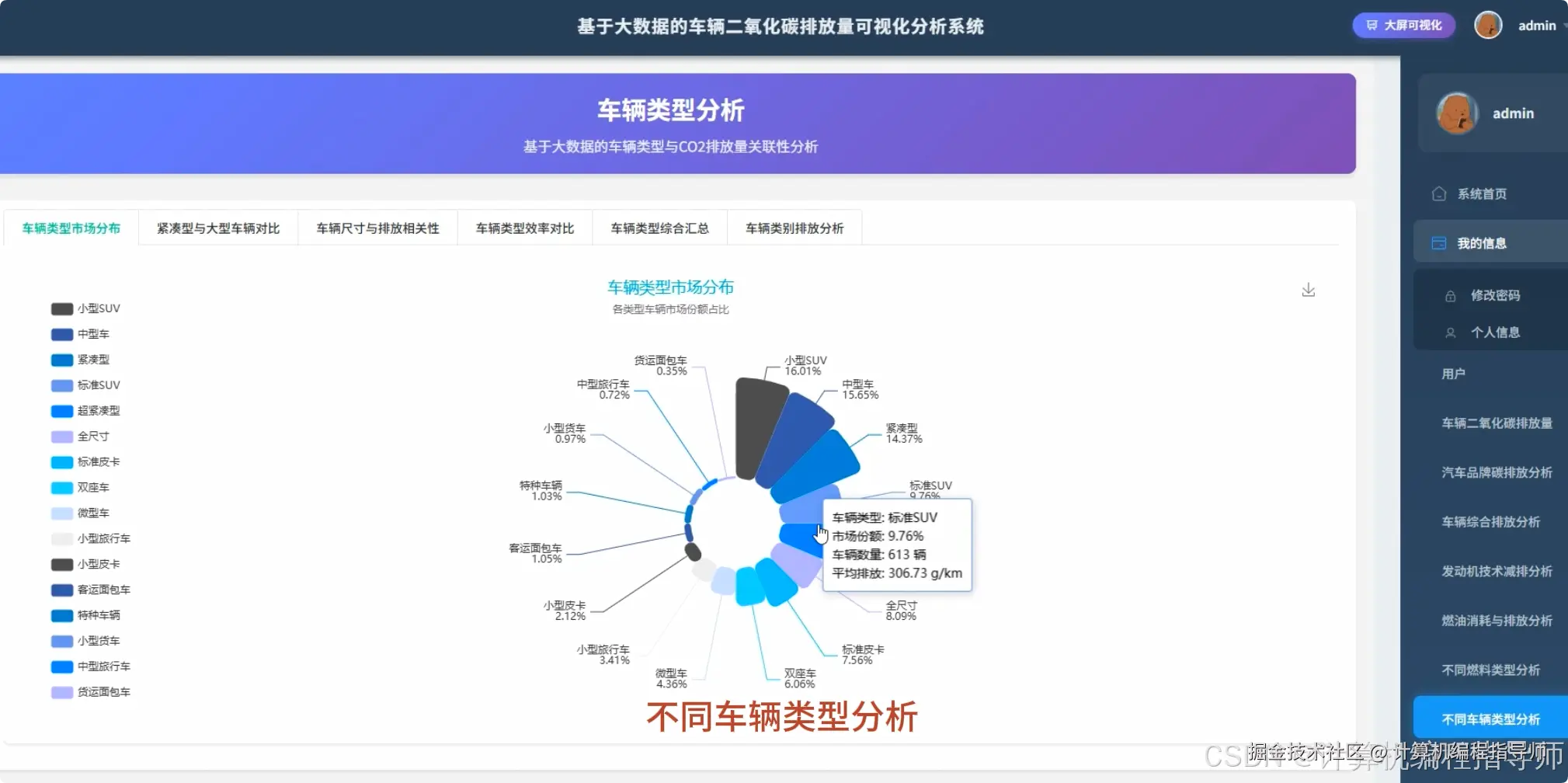Image resolution: width=1568 pixels, height=783 pixels.
Task: Click the person icon beside 个人信息
Action: [1451, 332]
